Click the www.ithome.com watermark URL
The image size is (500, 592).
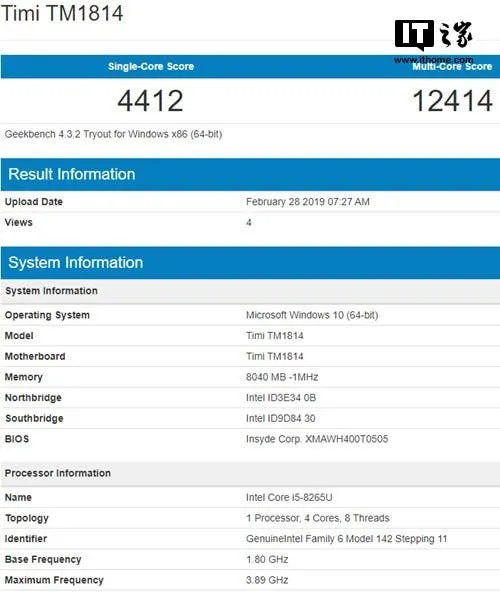433,60
